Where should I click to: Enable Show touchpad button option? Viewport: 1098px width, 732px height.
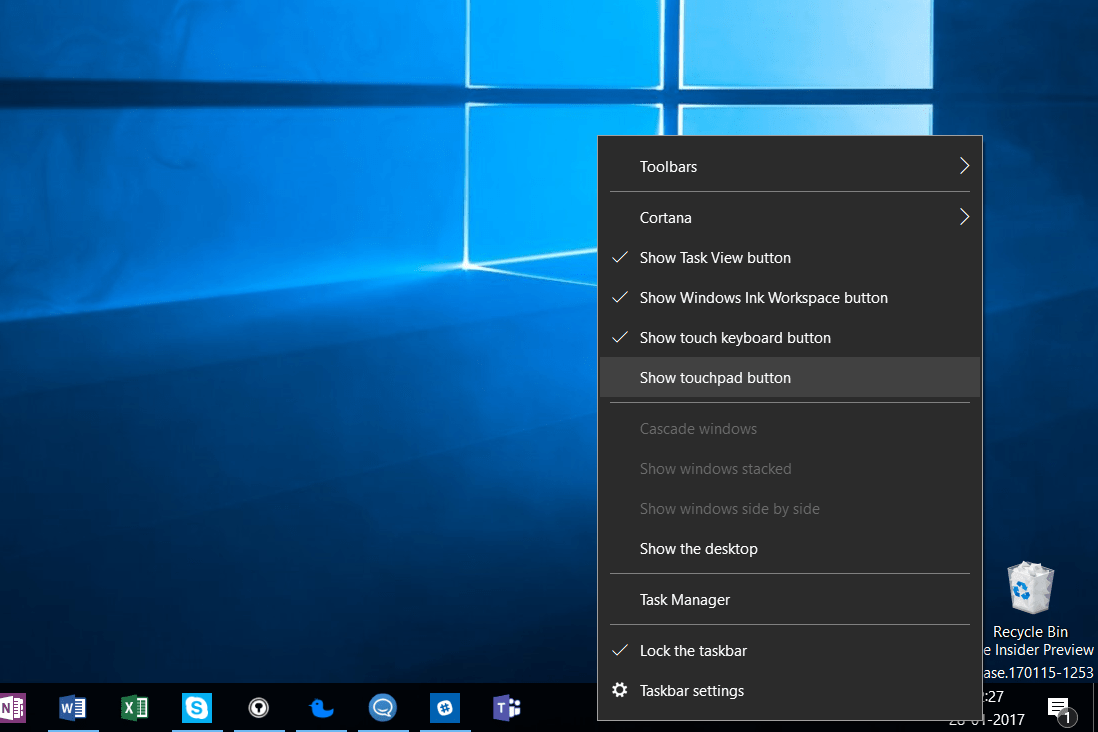(715, 378)
